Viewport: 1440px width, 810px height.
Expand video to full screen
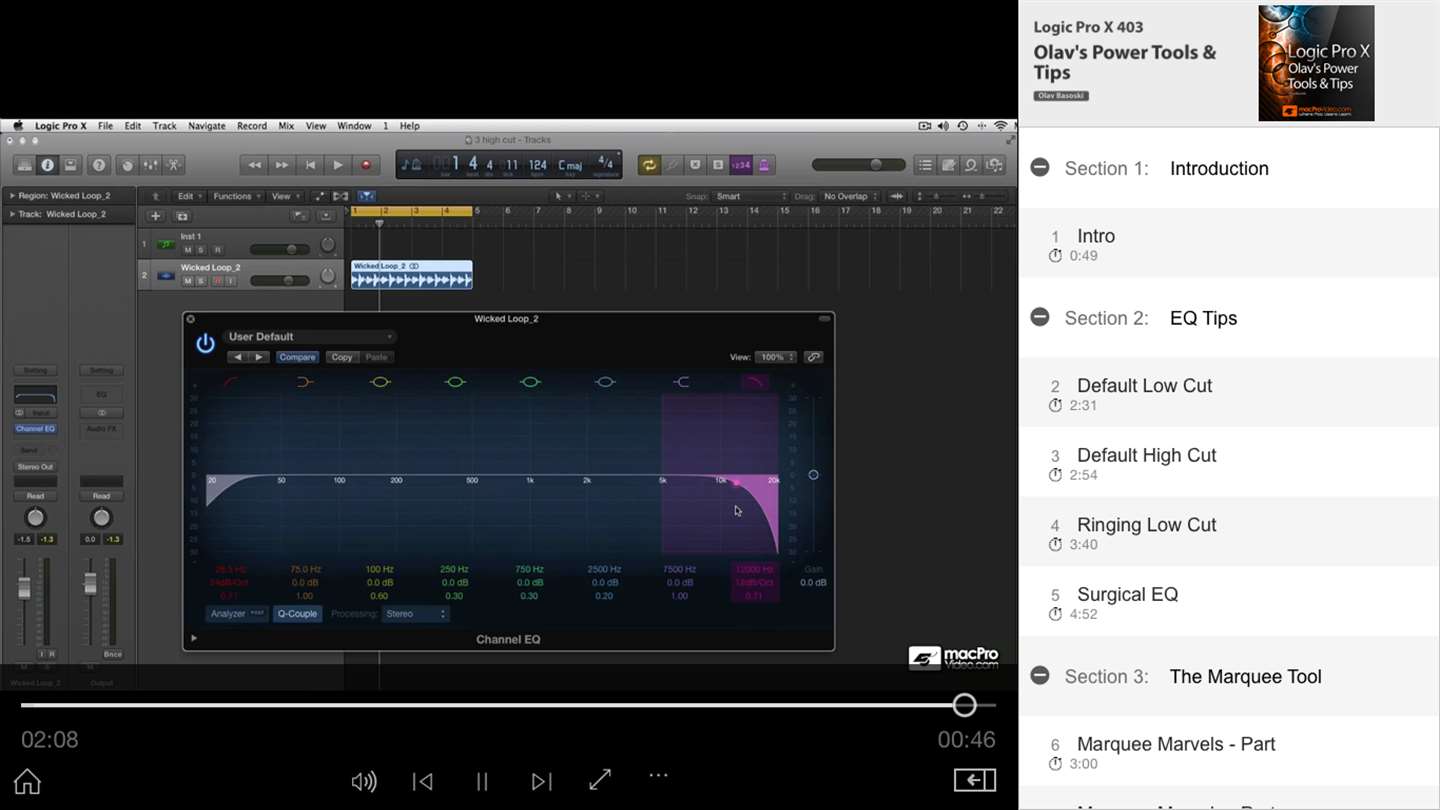coord(600,780)
